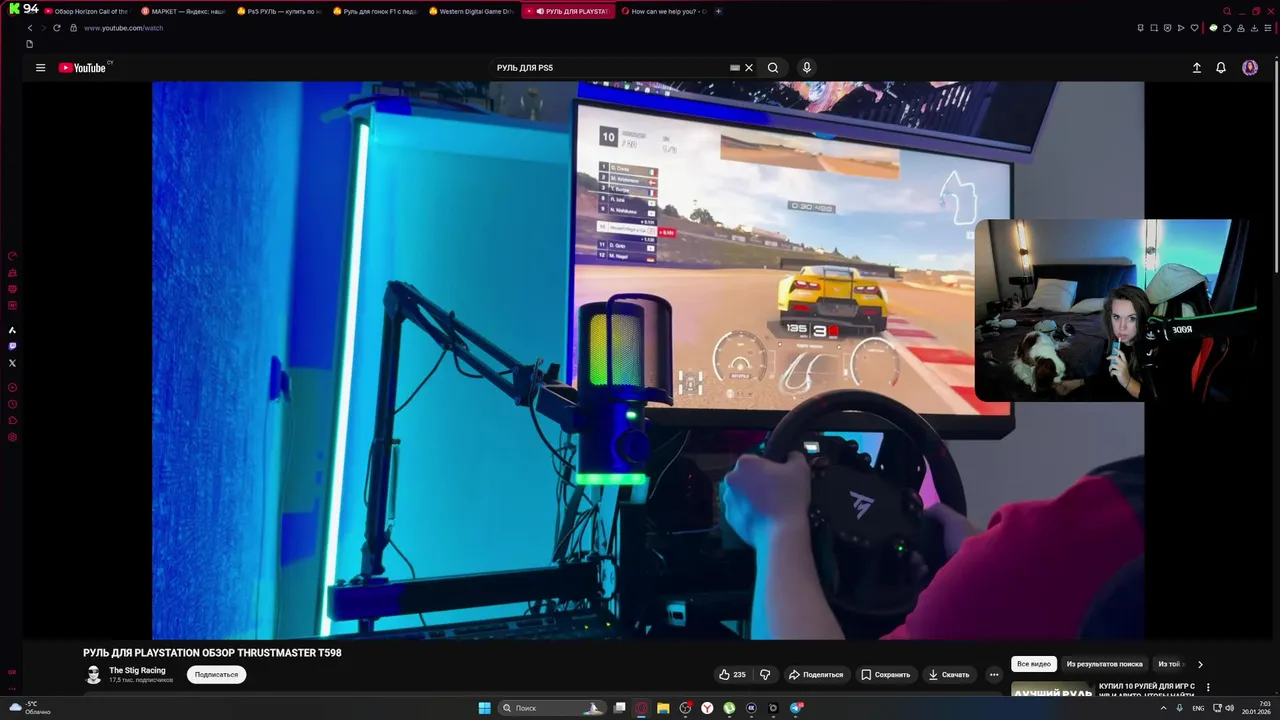
Task: Start voice search with microphone icon
Action: tap(807, 68)
